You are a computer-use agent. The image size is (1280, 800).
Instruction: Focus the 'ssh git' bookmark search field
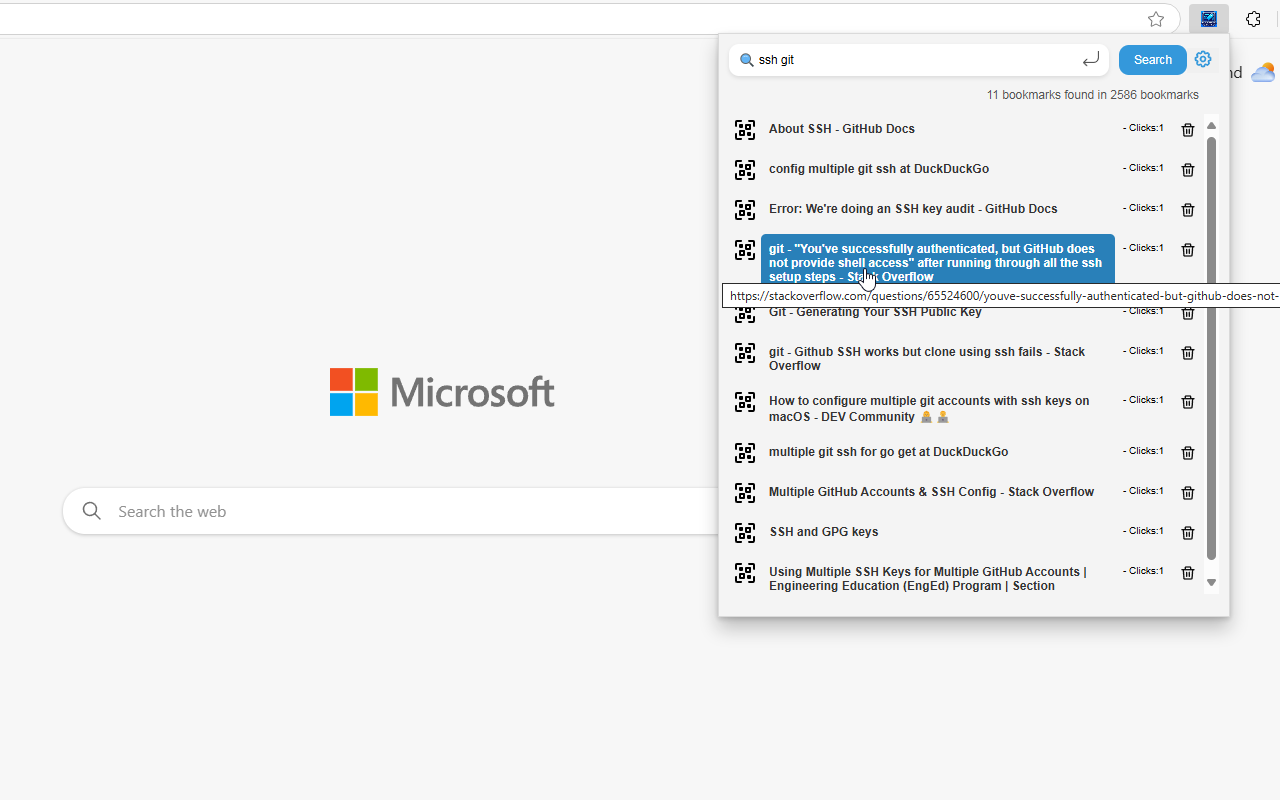click(x=918, y=60)
